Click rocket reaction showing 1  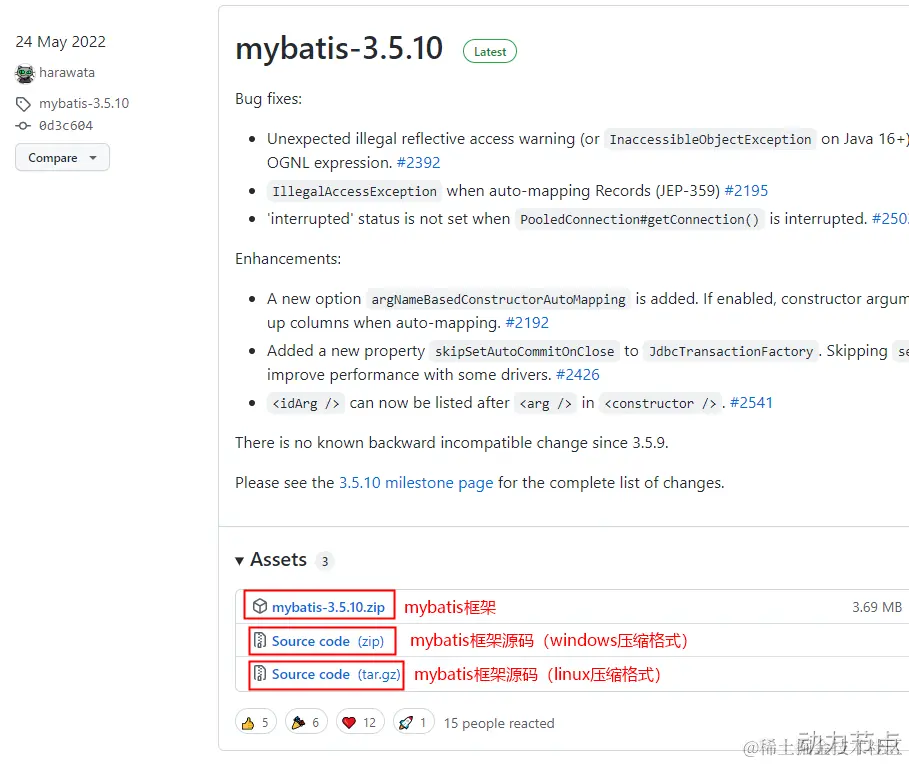pos(413,722)
